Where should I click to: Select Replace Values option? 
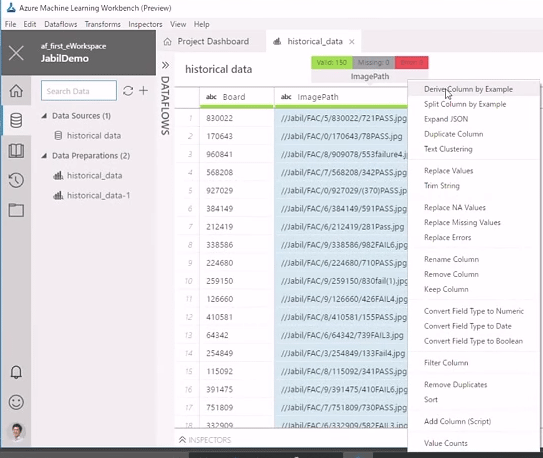[448, 171]
